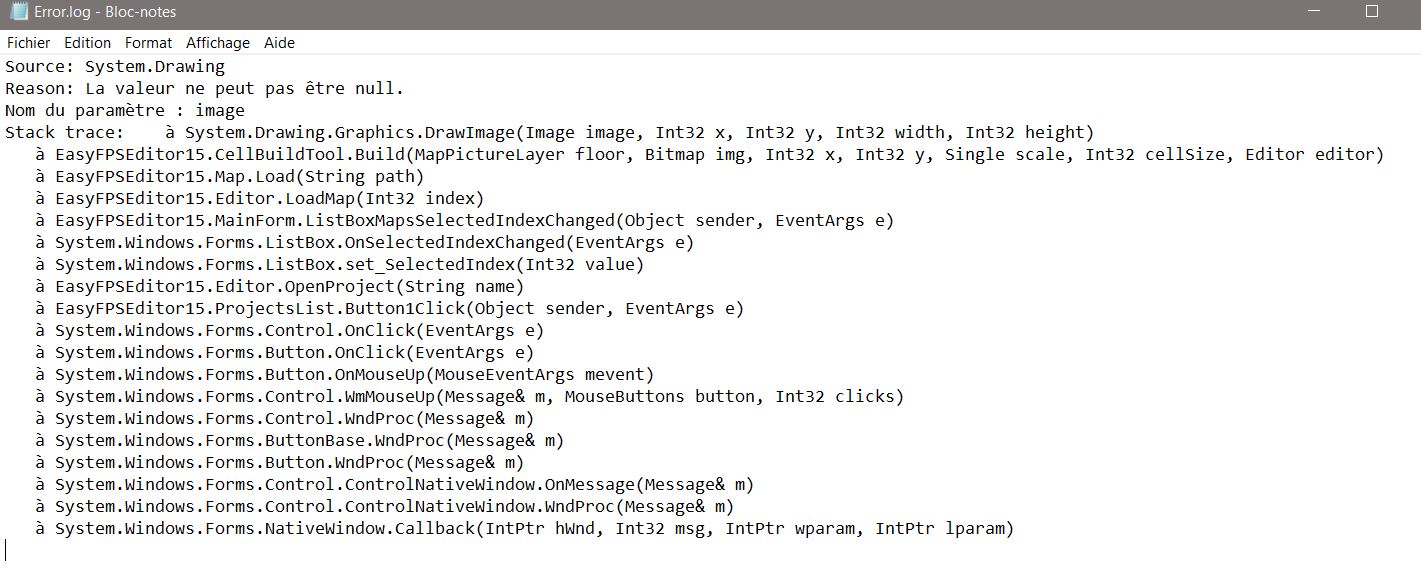Place cursor on the ProjectsList.Button1Click line
The image size is (1421, 581).
tap(399, 309)
